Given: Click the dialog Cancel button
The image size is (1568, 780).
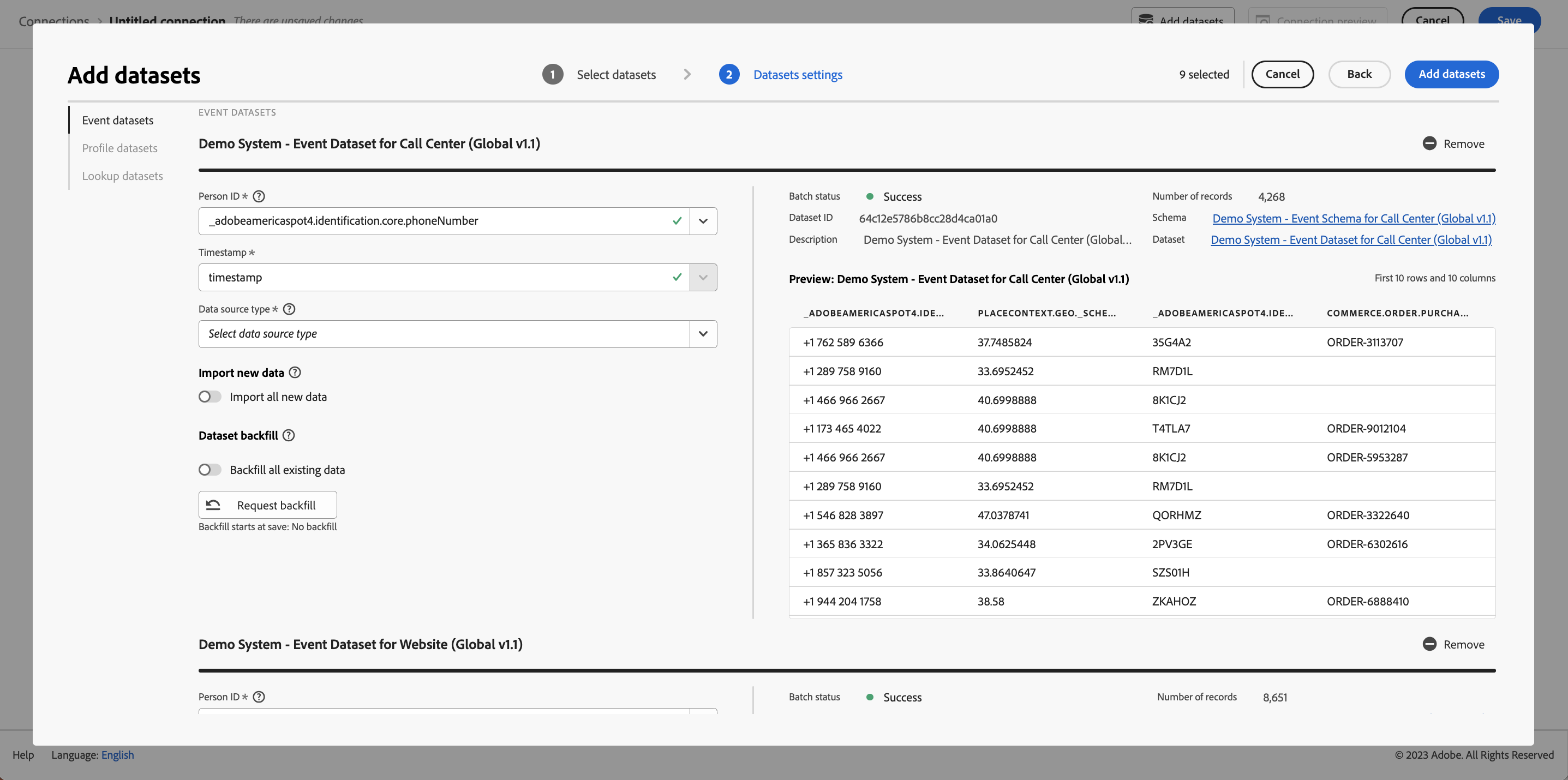Looking at the screenshot, I should [1282, 74].
